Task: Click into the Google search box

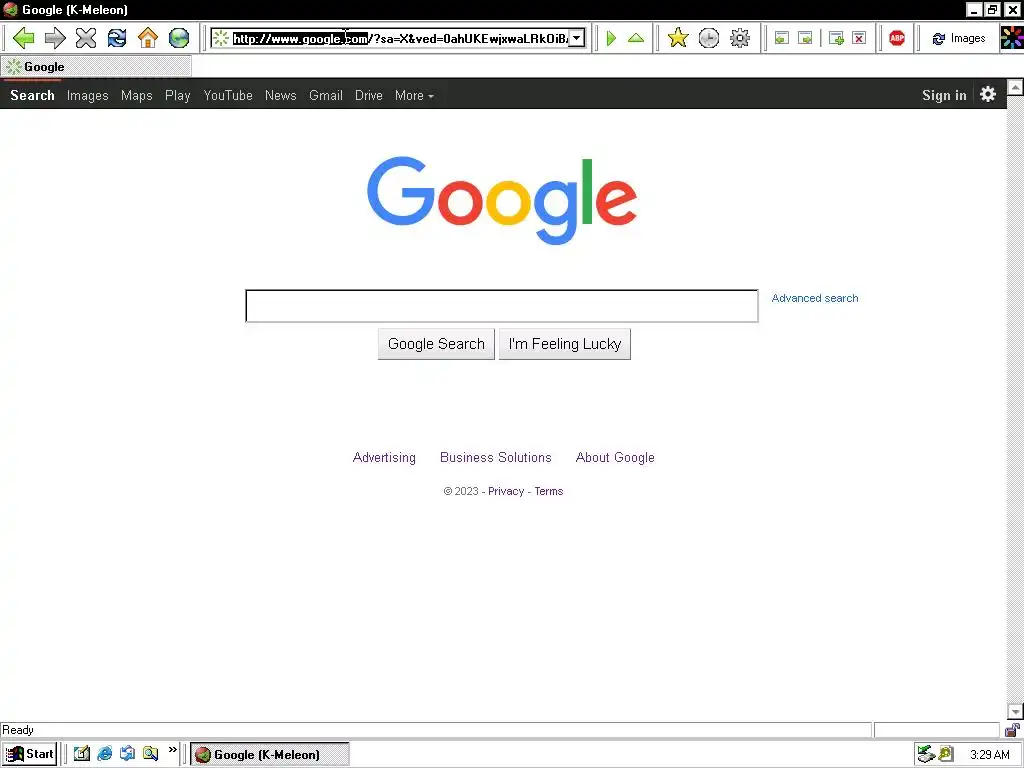Action: pos(502,306)
